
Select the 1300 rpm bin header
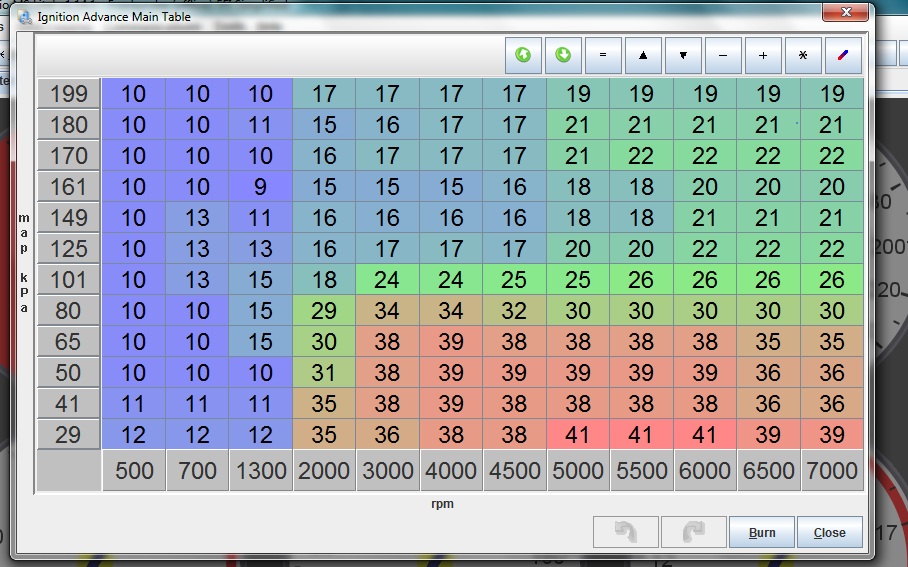coord(261,470)
